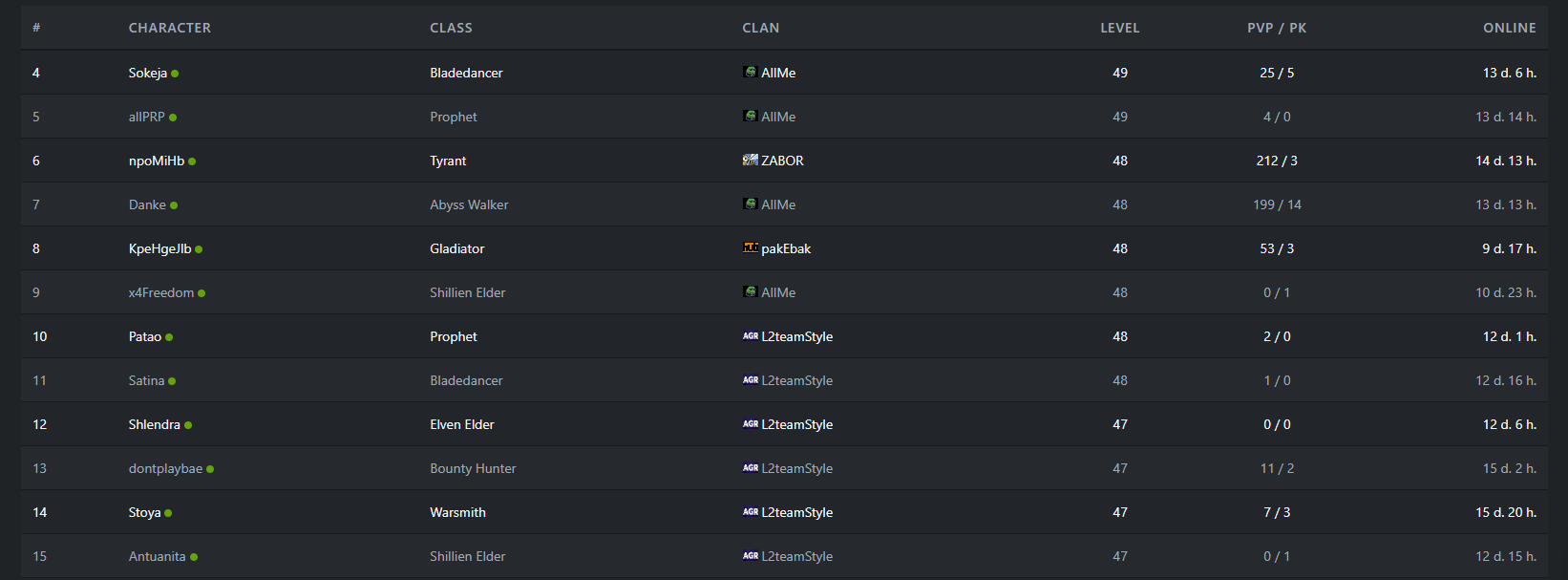Select Stoya in the ranking list
This screenshot has width=1568, height=580.
point(144,512)
